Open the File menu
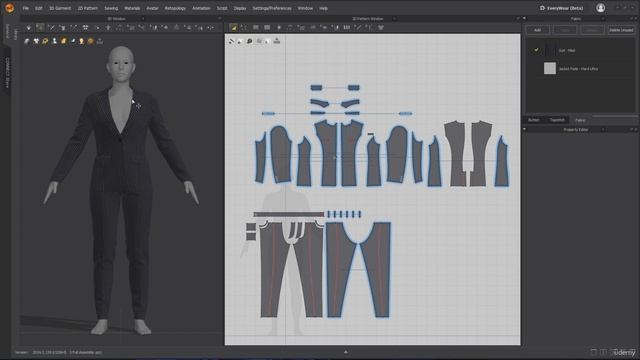Image resolution: width=640 pixels, height=360 pixels. point(26,8)
